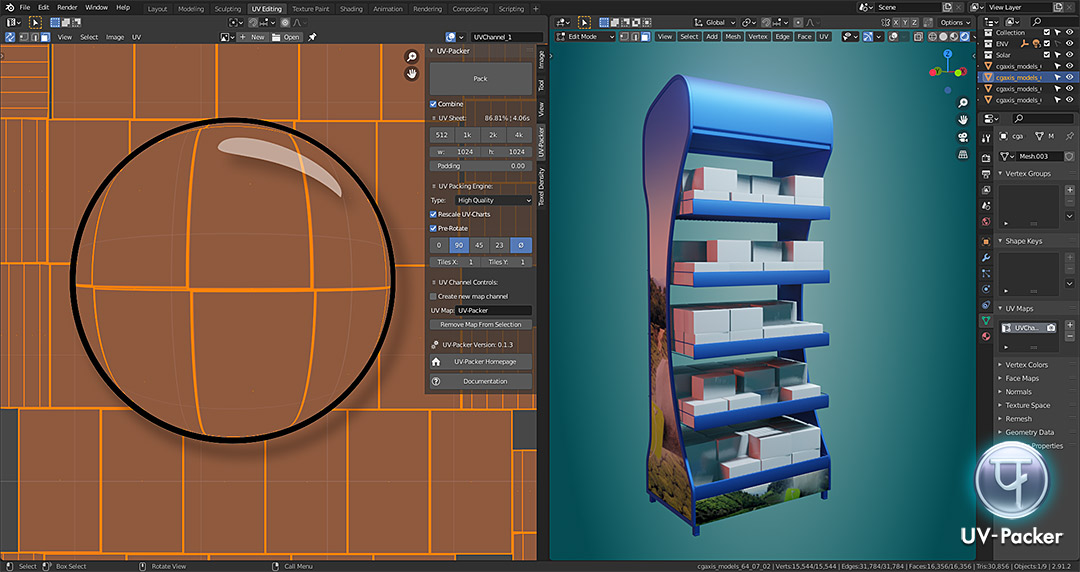Toggle the Rescale UV-Charts checkbox
Image resolution: width=1080 pixels, height=572 pixels.
tap(433, 214)
